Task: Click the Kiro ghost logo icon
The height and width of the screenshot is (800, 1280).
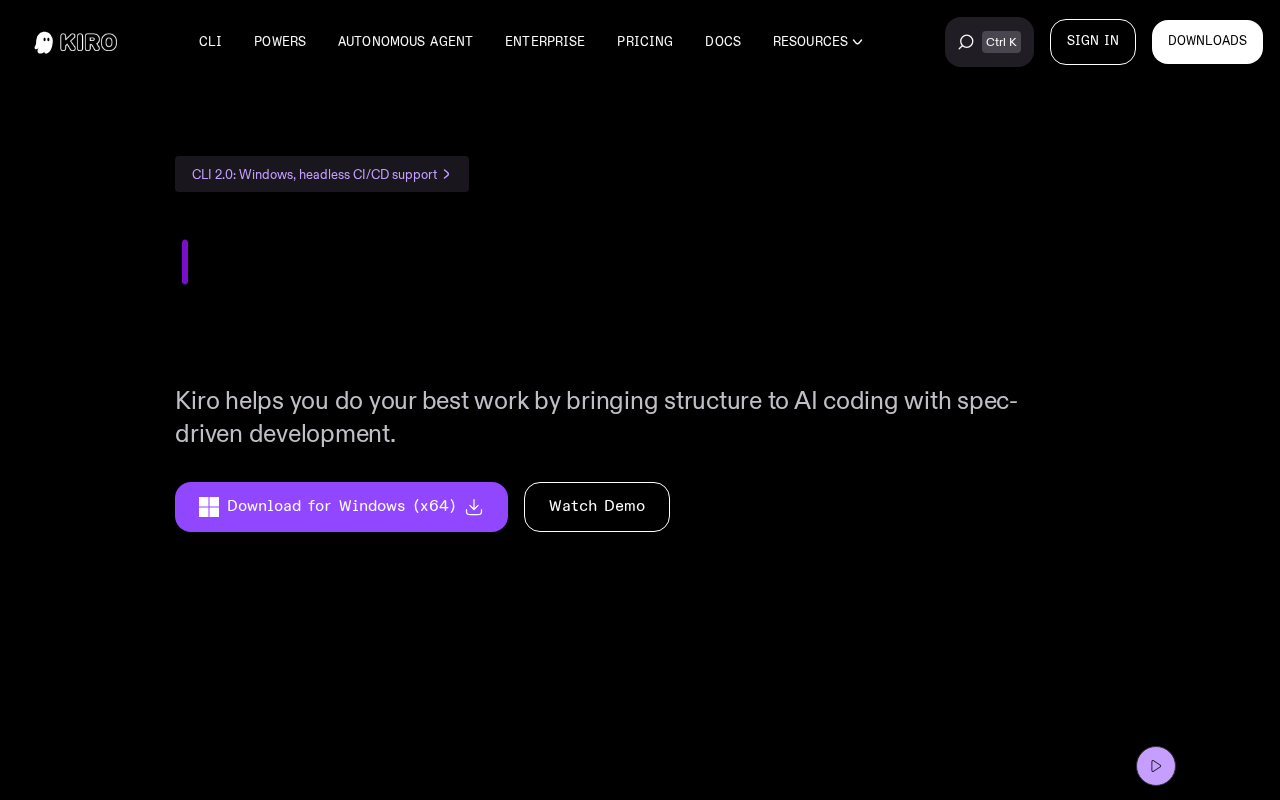Action: coord(44,42)
